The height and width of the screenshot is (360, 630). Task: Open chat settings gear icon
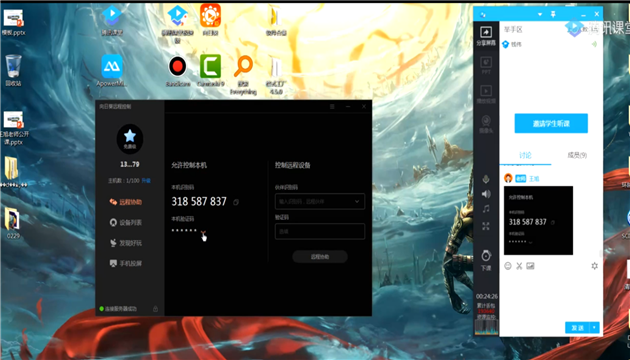click(x=595, y=266)
